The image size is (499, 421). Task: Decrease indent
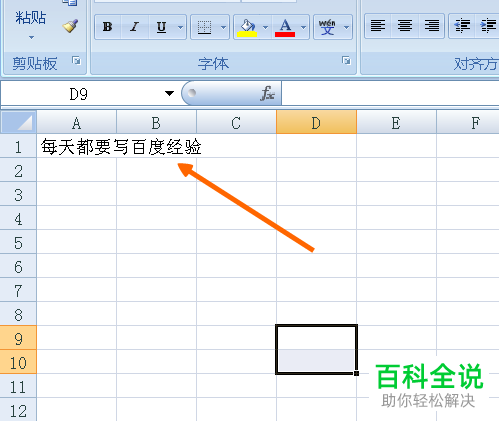462,26
